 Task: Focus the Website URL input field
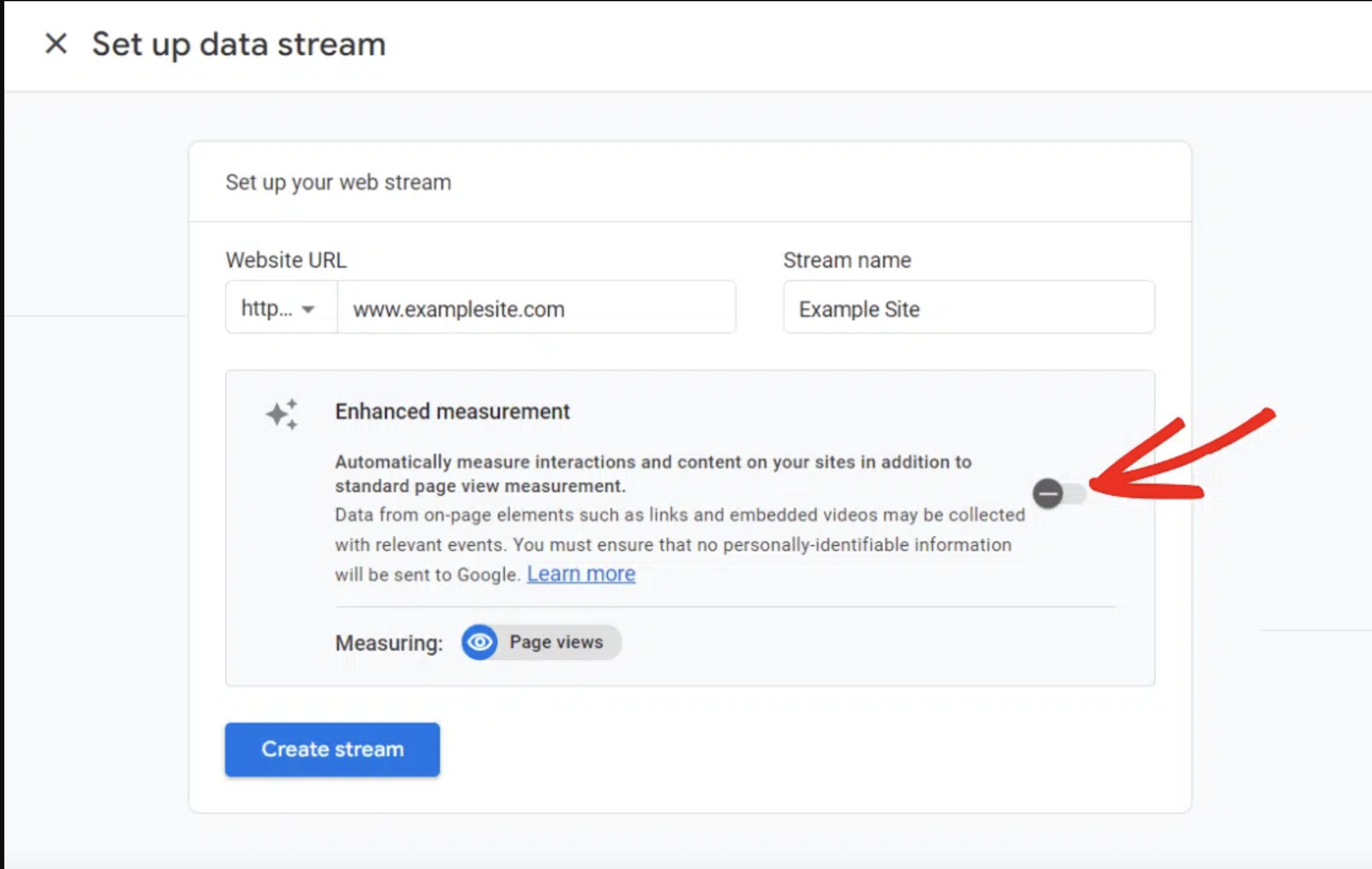[536, 308]
